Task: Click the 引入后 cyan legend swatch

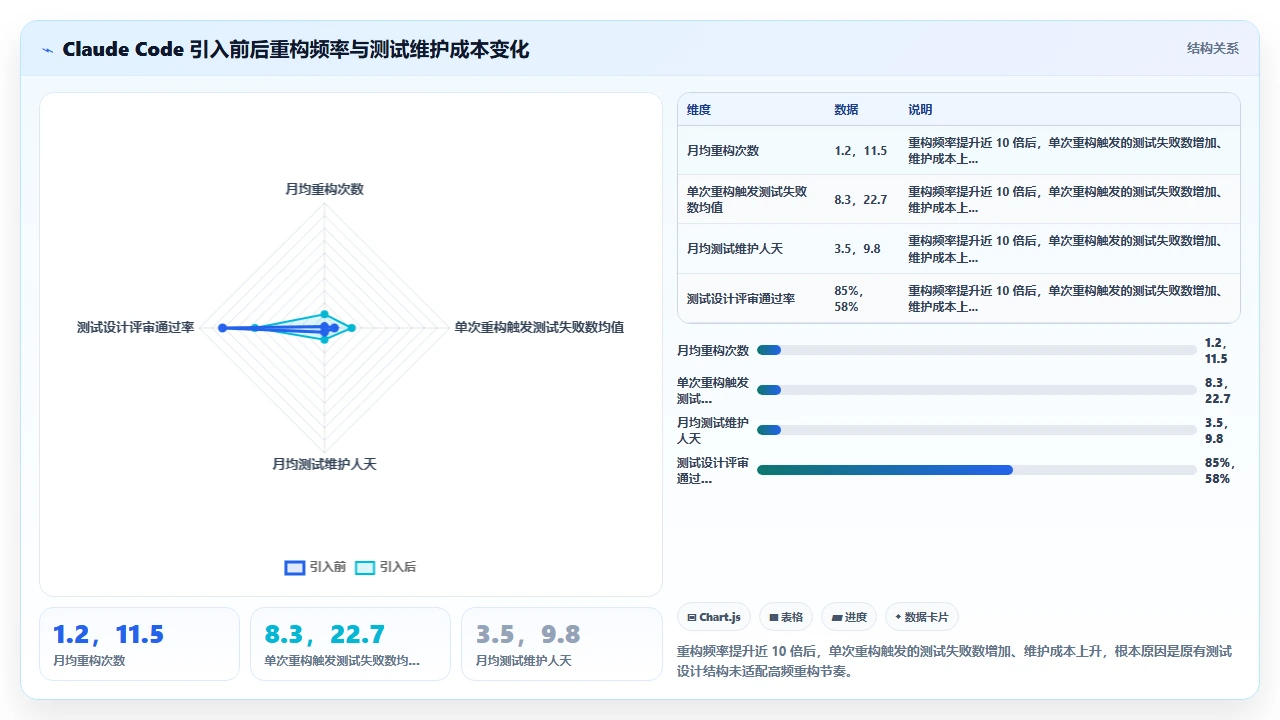Action: pos(365,567)
